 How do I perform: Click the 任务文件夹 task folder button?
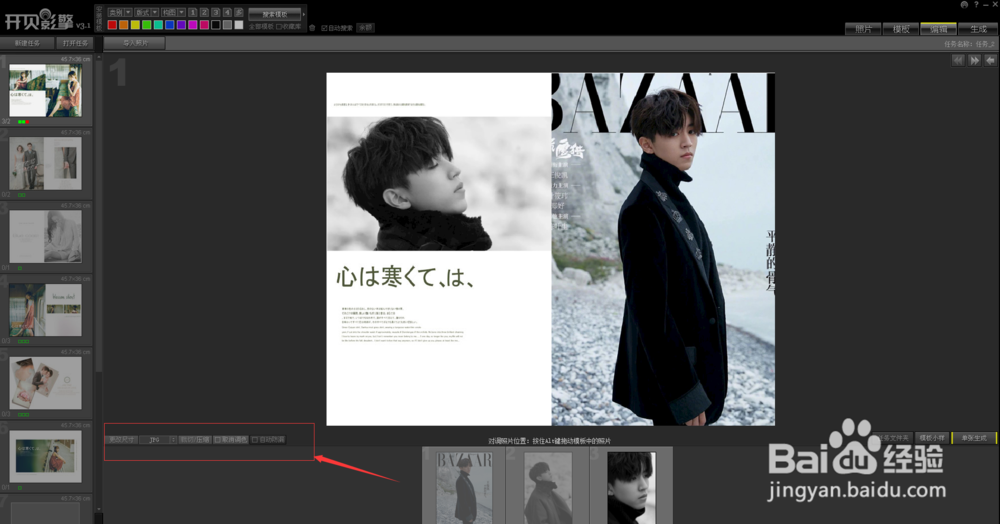pos(894,438)
